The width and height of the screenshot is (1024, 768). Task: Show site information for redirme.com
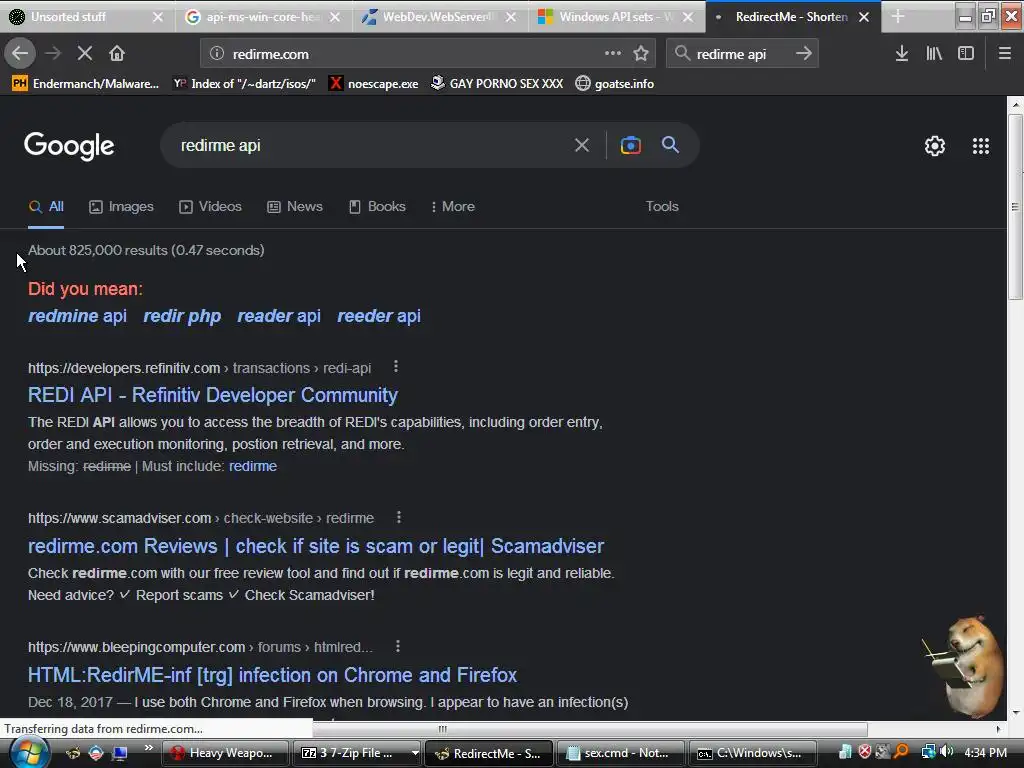coord(217,54)
